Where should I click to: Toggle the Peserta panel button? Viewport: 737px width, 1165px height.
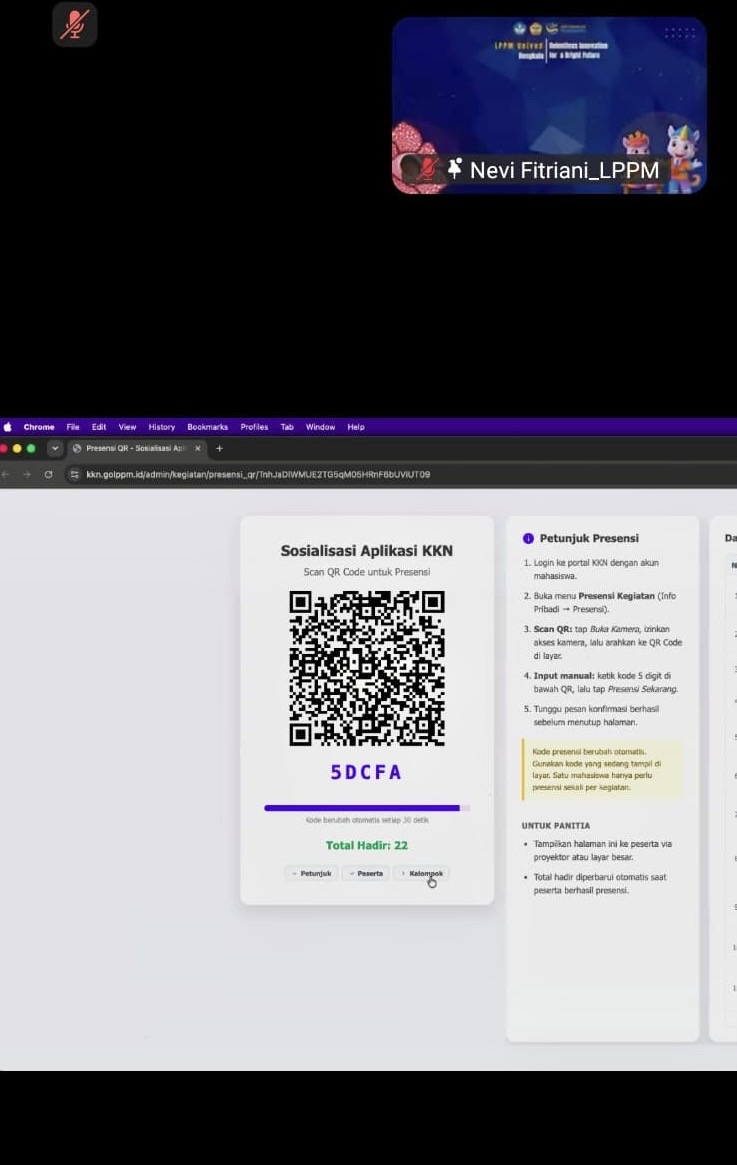click(366, 874)
